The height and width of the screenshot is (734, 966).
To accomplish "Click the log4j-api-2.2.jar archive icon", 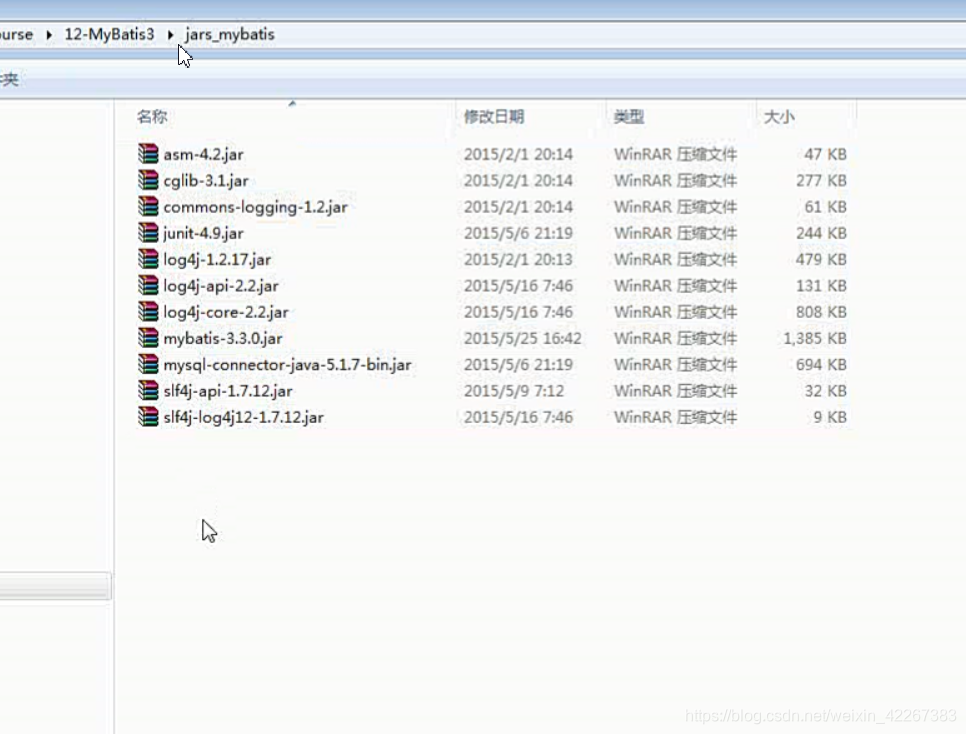I will click(148, 285).
